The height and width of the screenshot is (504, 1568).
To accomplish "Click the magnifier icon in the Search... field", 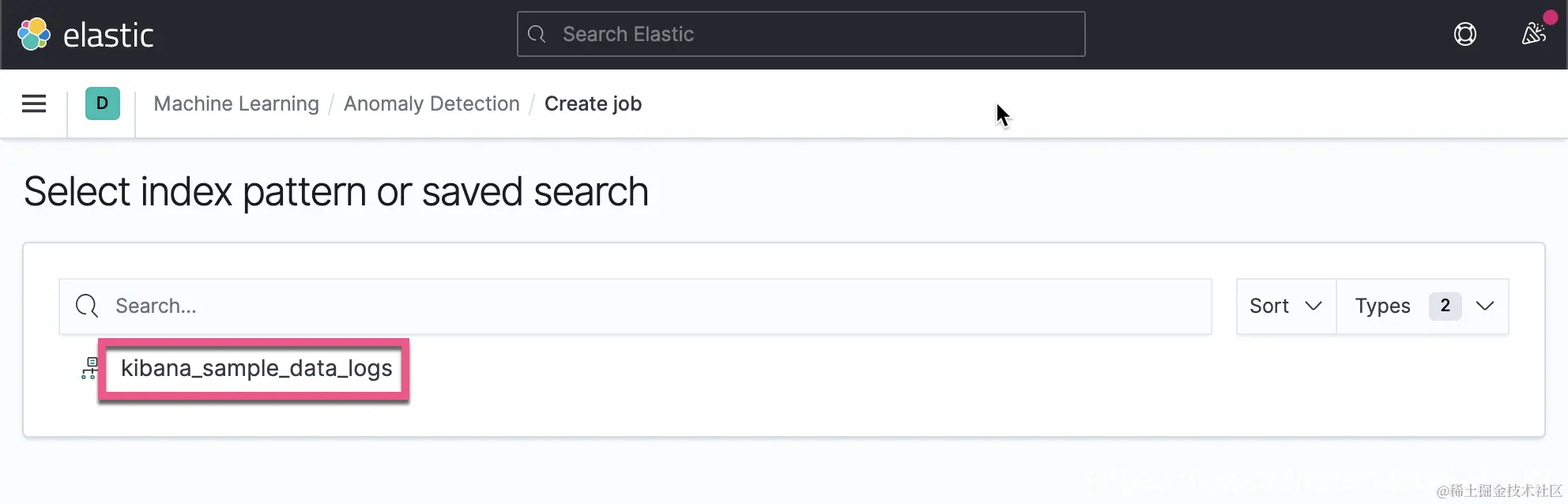I will (x=86, y=306).
